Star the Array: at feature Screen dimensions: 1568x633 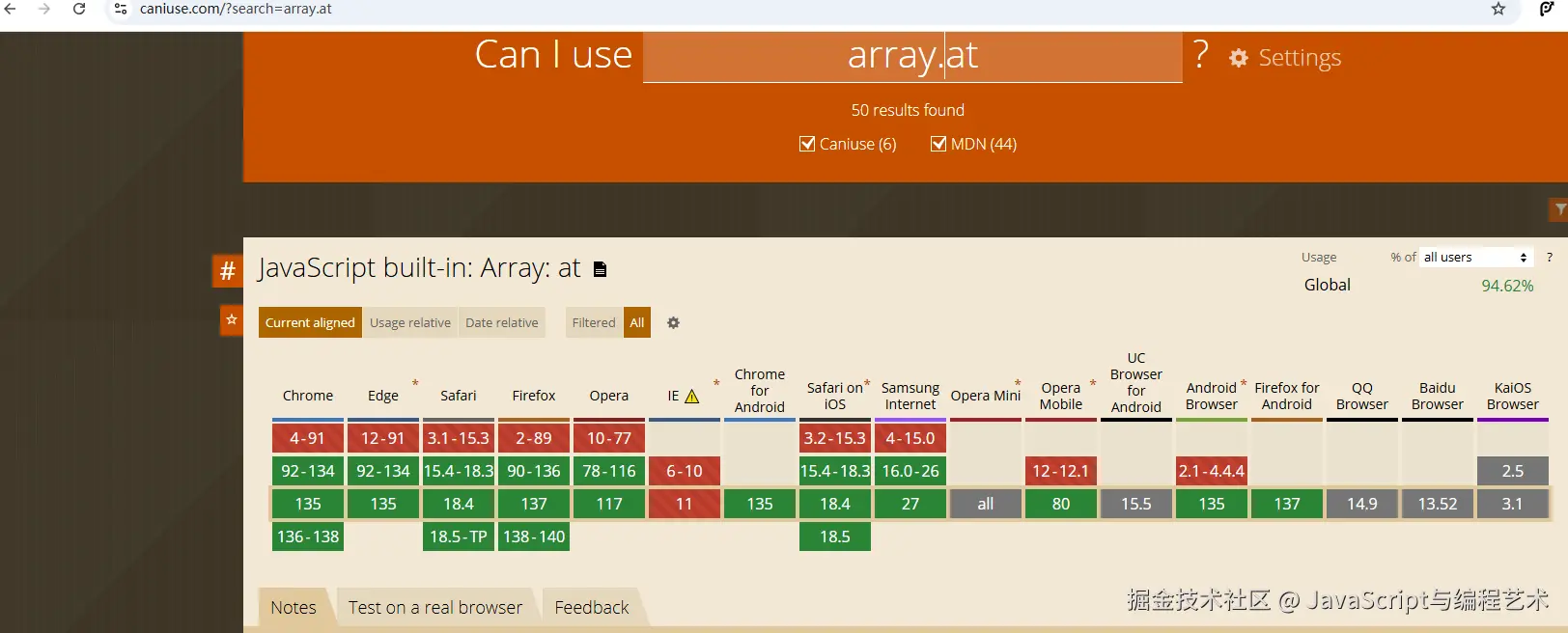232,320
